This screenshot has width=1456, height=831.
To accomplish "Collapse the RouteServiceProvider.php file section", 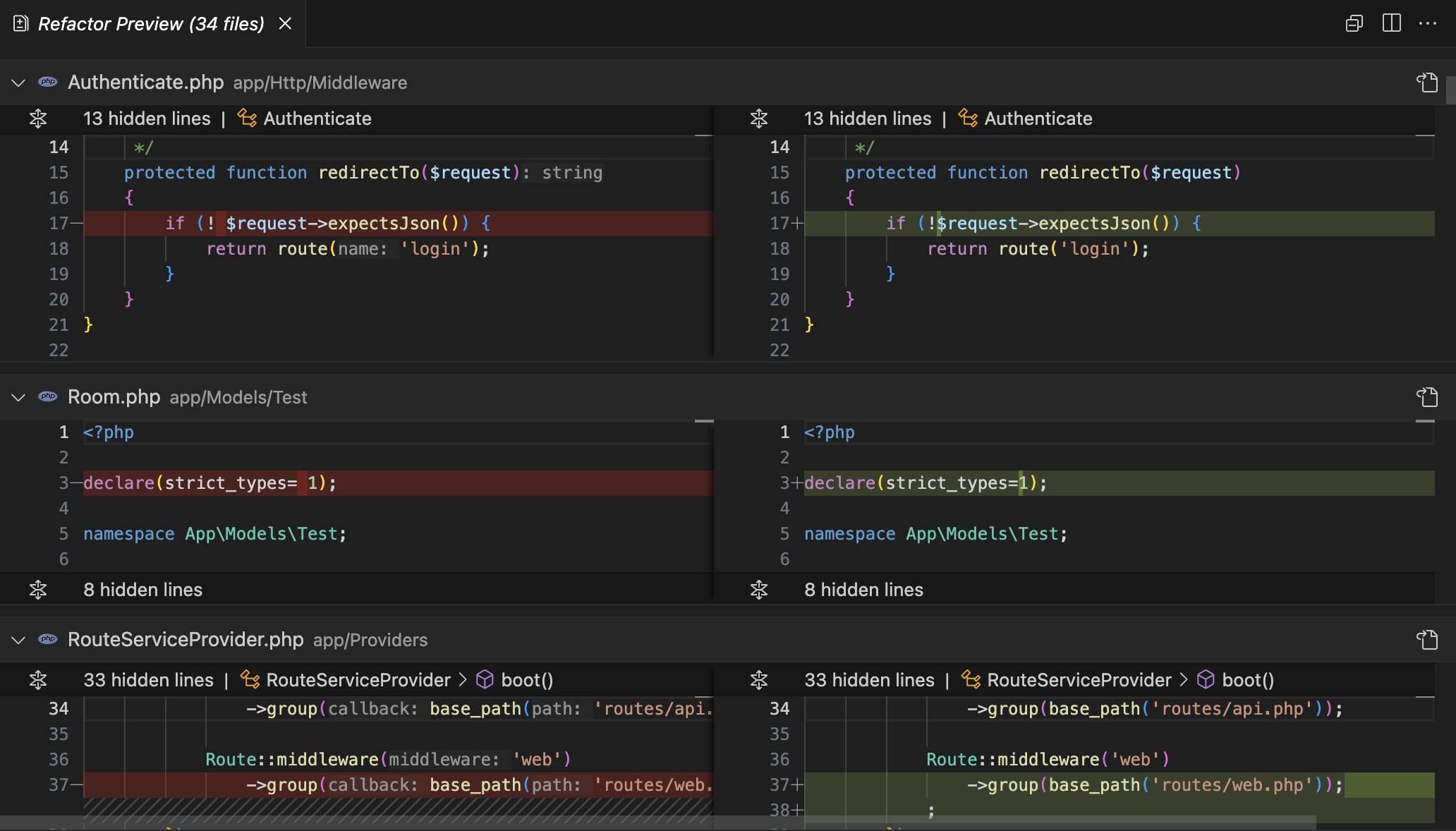I will [x=18, y=639].
